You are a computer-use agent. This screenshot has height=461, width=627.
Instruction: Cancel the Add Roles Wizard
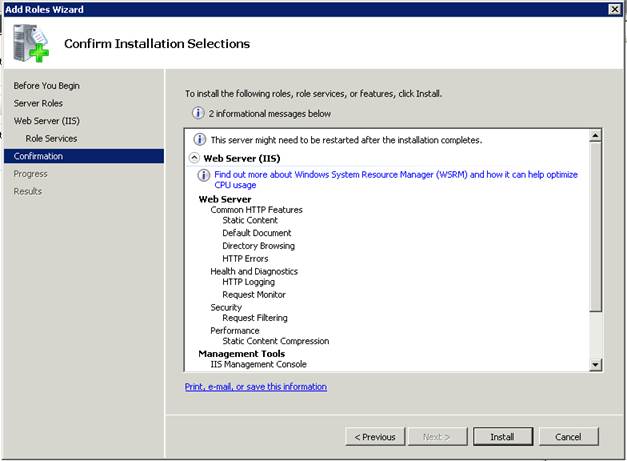[568, 437]
